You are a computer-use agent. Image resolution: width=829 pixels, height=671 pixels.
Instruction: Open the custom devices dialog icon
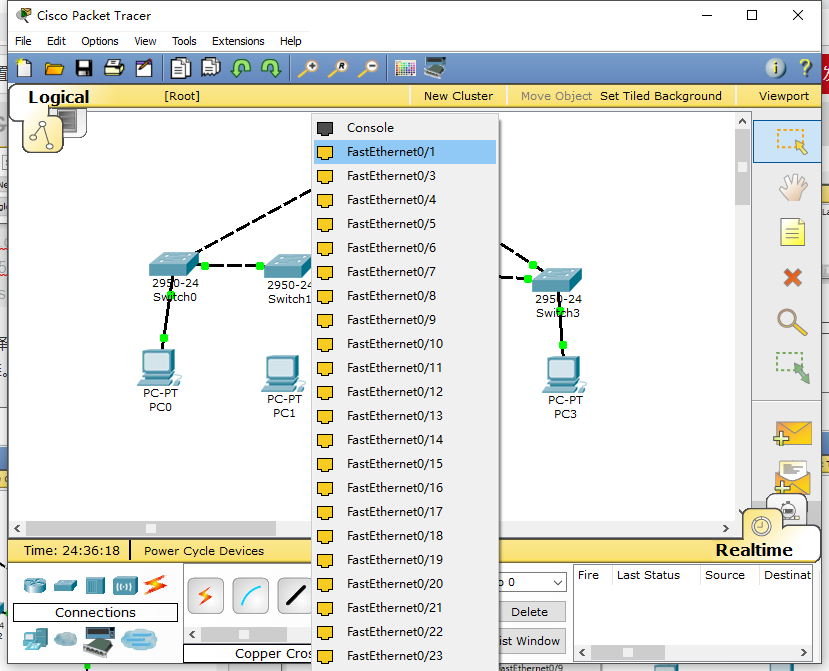pyautogui.click(x=436, y=68)
